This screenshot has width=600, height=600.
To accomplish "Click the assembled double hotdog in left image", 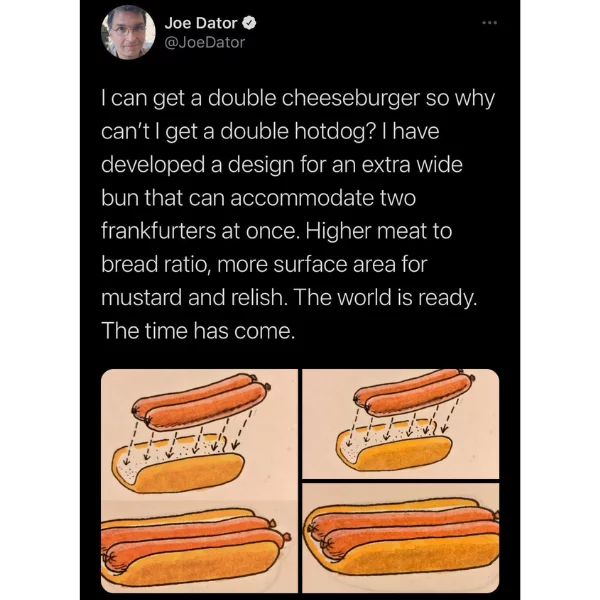I will click(195, 547).
